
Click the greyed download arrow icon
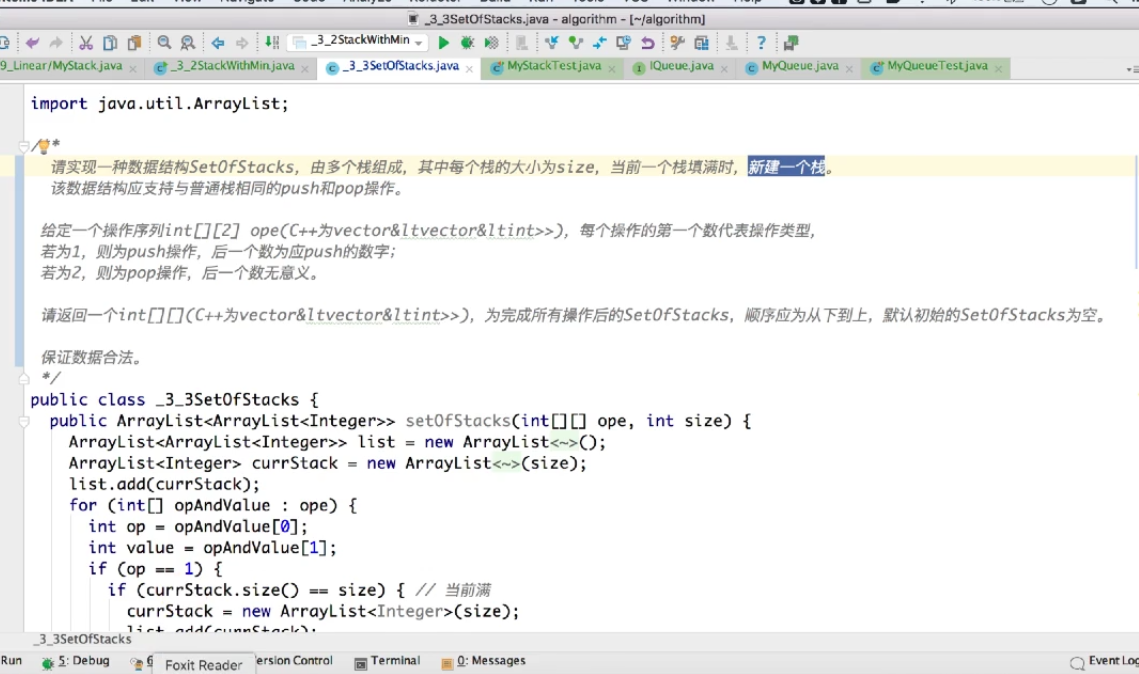point(731,43)
